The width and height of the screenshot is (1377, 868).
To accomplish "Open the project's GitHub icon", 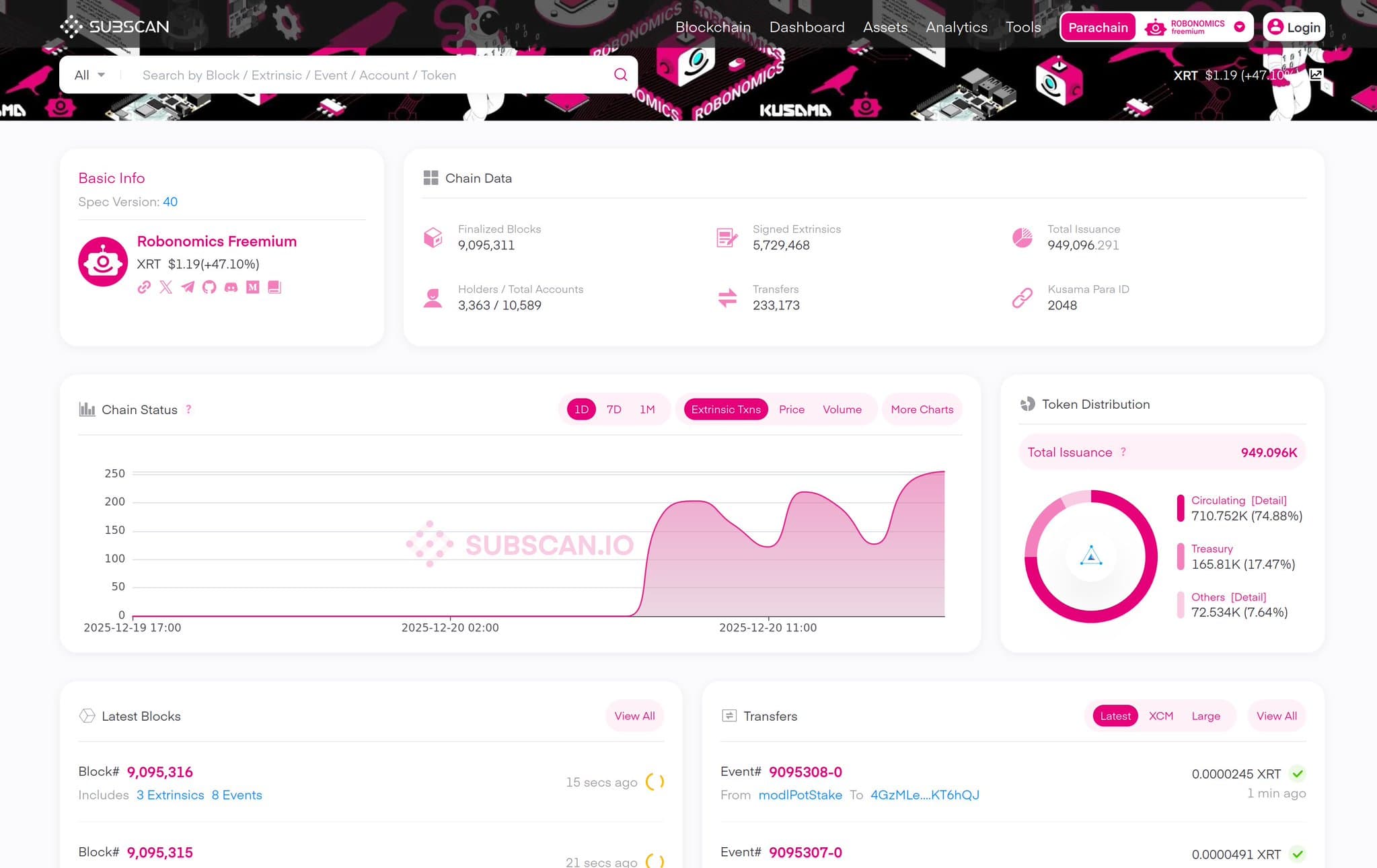I will point(209,287).
